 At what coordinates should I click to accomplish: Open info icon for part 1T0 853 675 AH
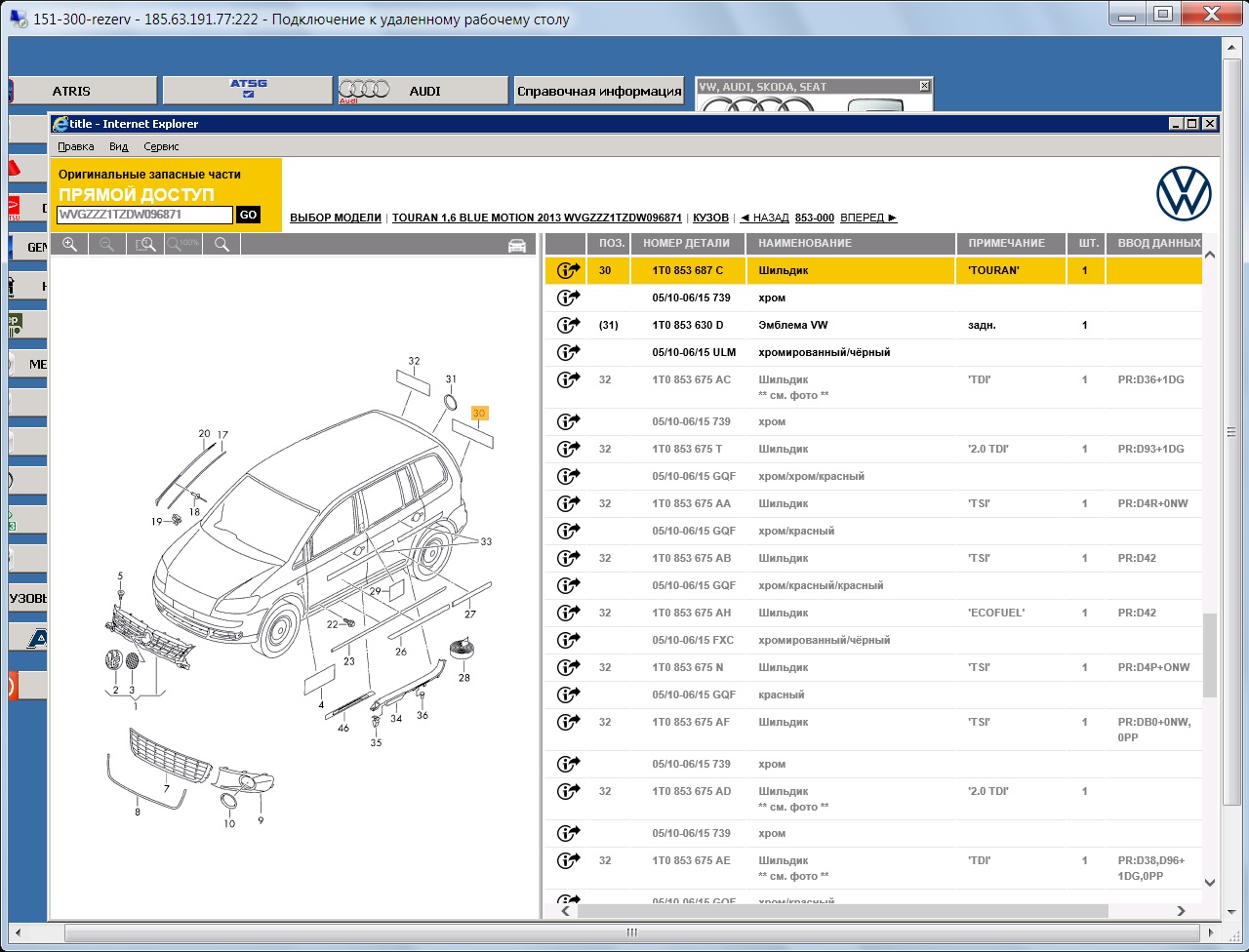[x=568, y=613]
